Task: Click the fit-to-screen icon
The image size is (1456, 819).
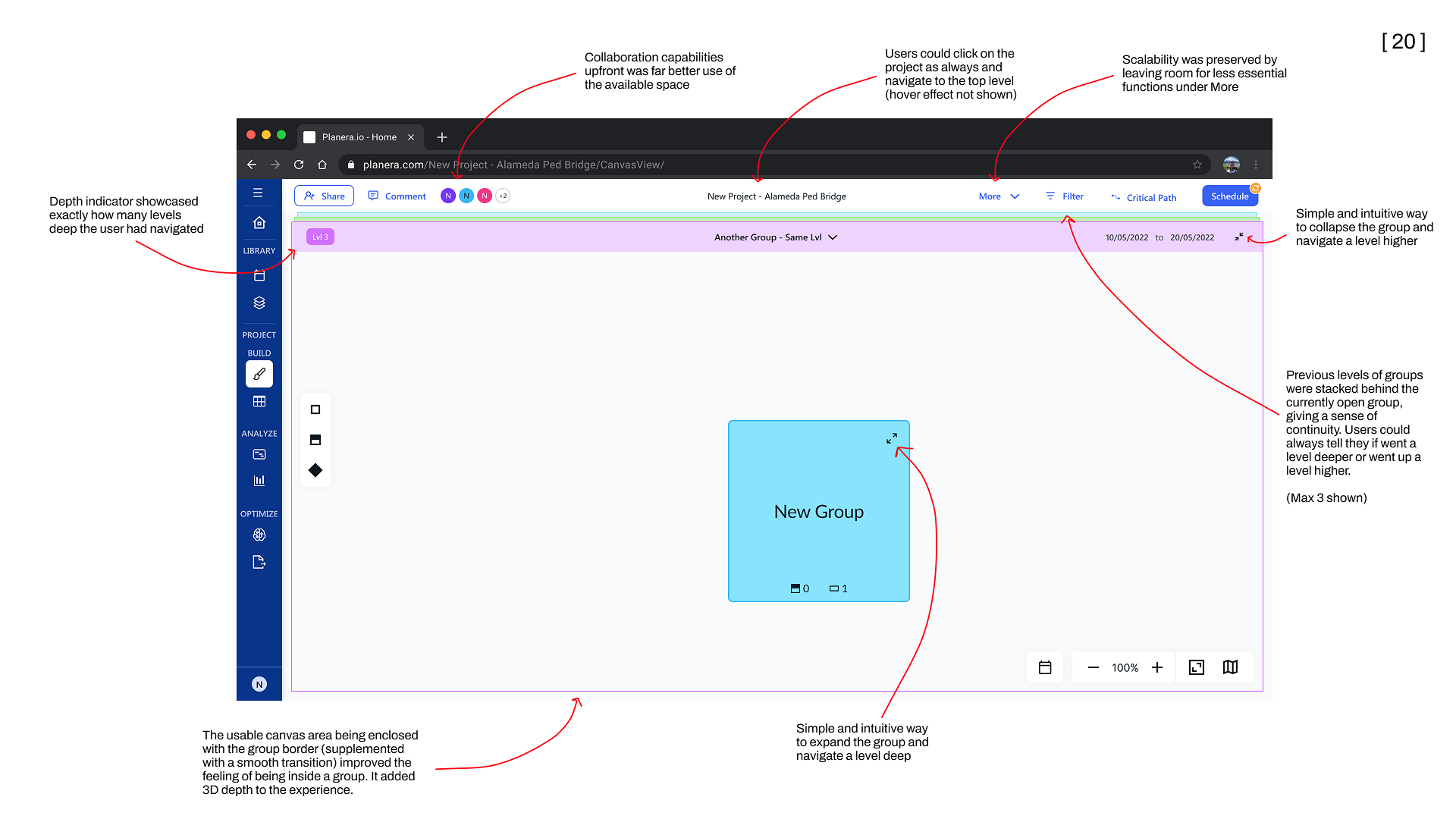Action: click(1197, 667)
